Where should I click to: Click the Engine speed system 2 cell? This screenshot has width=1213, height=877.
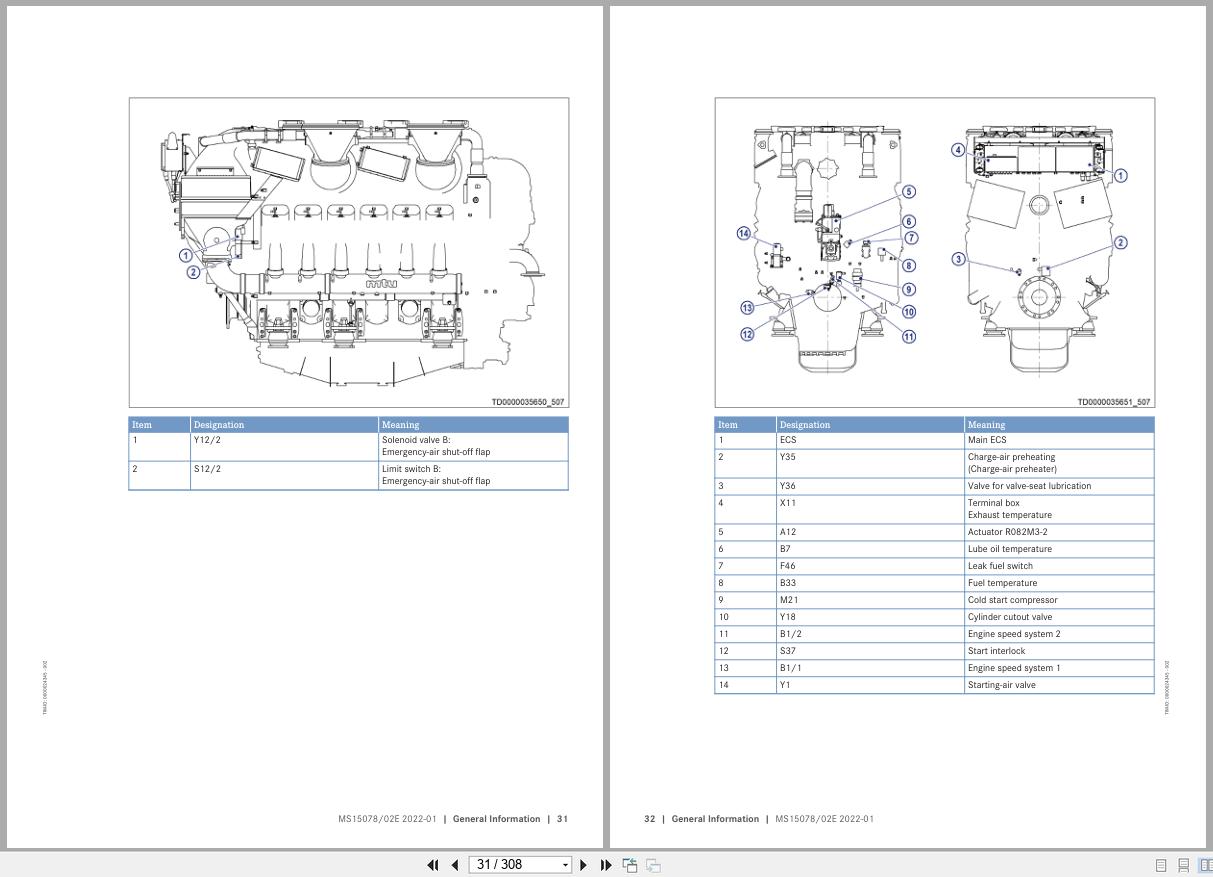[x=1059, y=634]
